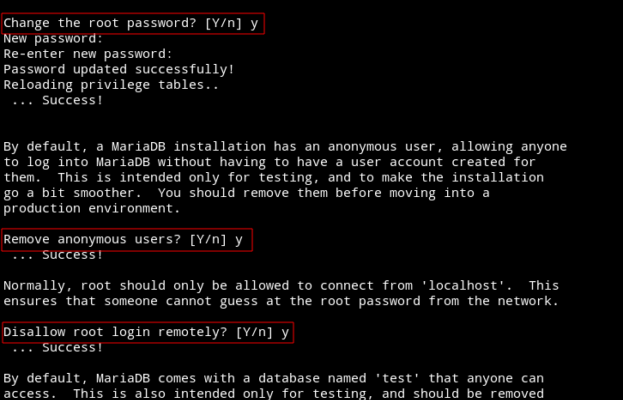Click the 'Password updated successfully!' message
This screenshot has height=400, width=623.
[119, 70]
